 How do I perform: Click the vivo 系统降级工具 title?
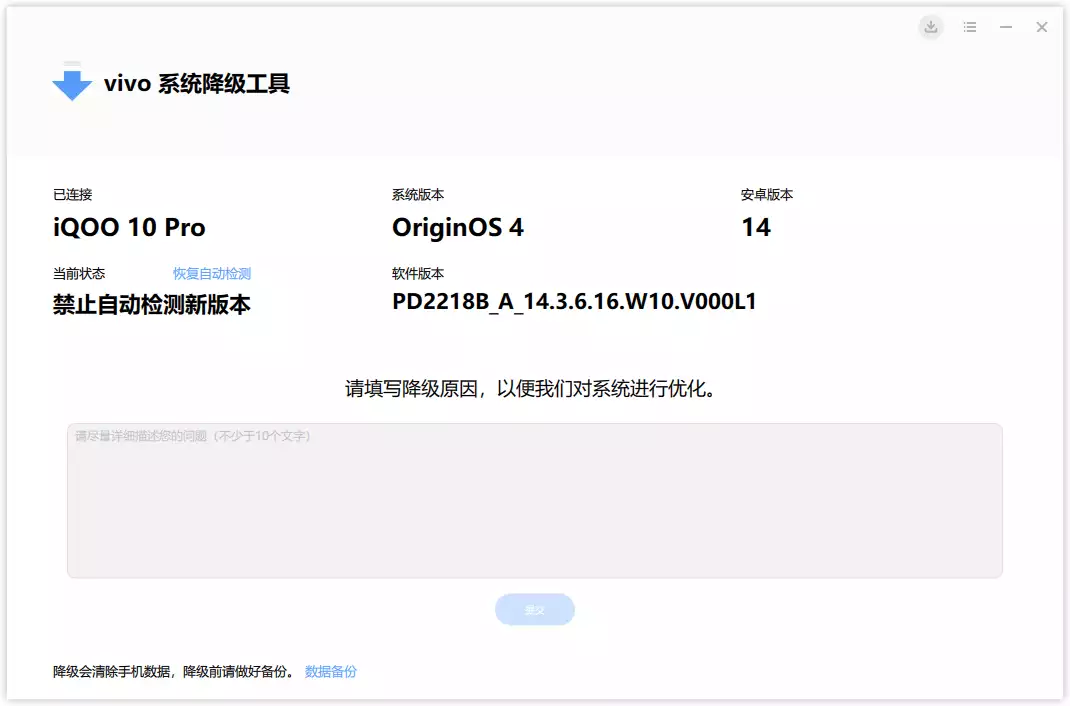pos(197,83)
